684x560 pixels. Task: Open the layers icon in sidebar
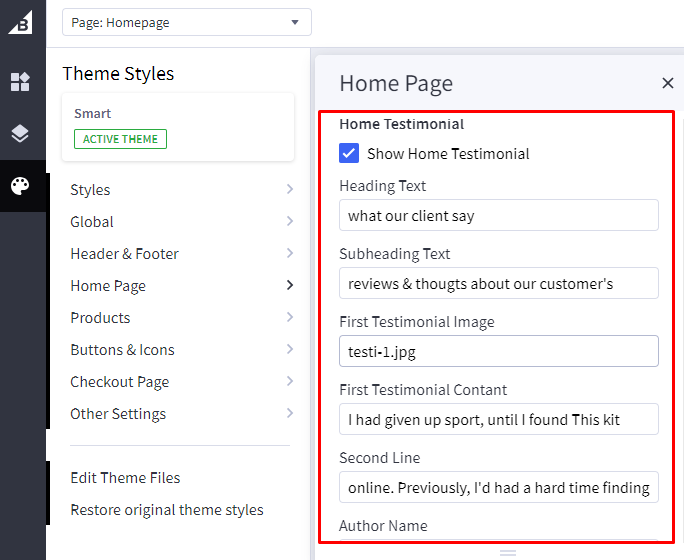(x=21, y=134)
